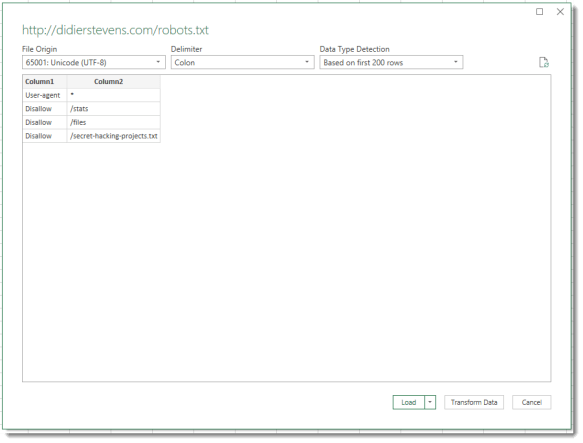Click the Disallow cell beside /files
This screenshot has height=443, width=583.
45,122
